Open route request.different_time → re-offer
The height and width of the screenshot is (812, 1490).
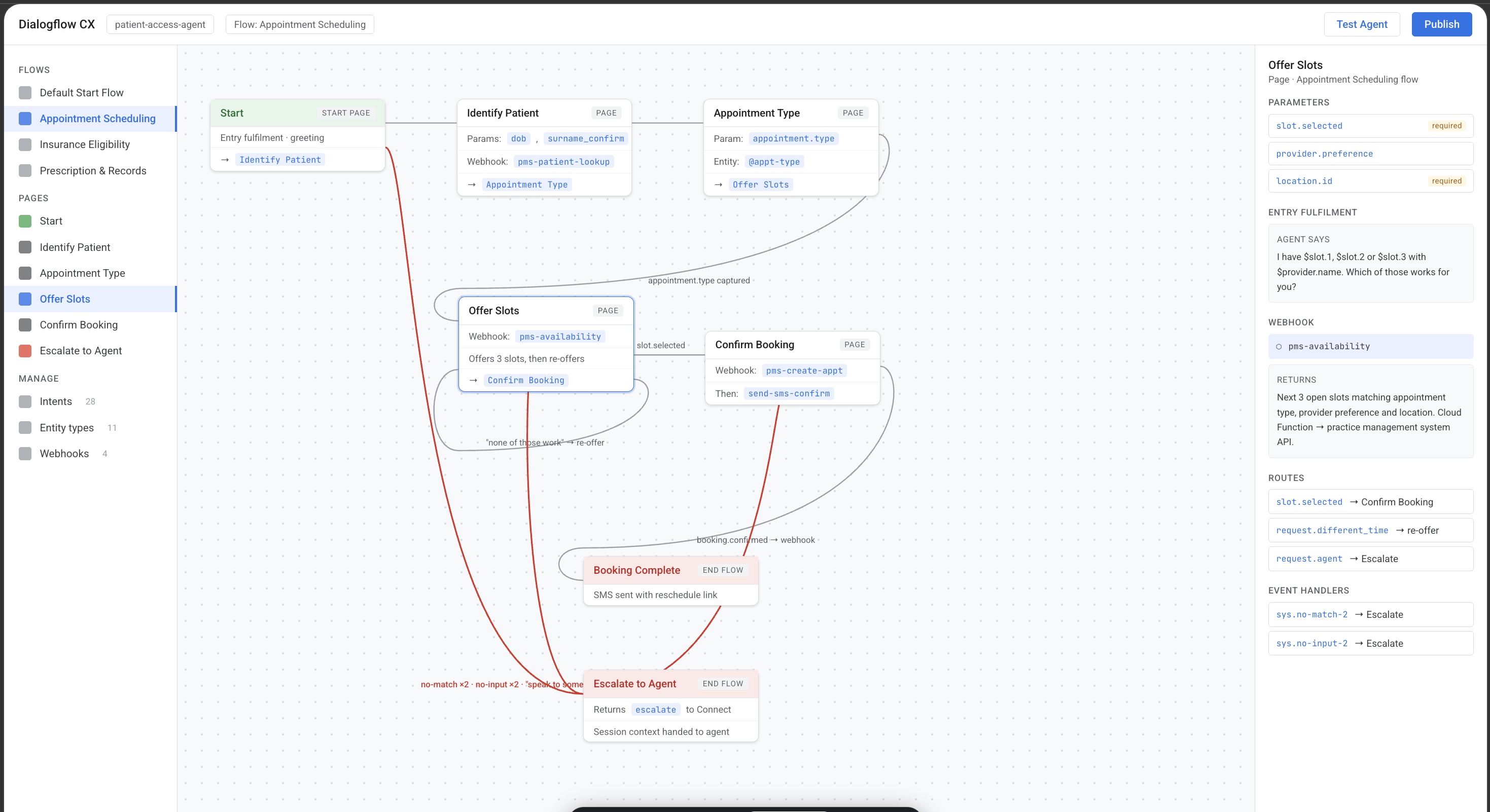(1370, 531)
